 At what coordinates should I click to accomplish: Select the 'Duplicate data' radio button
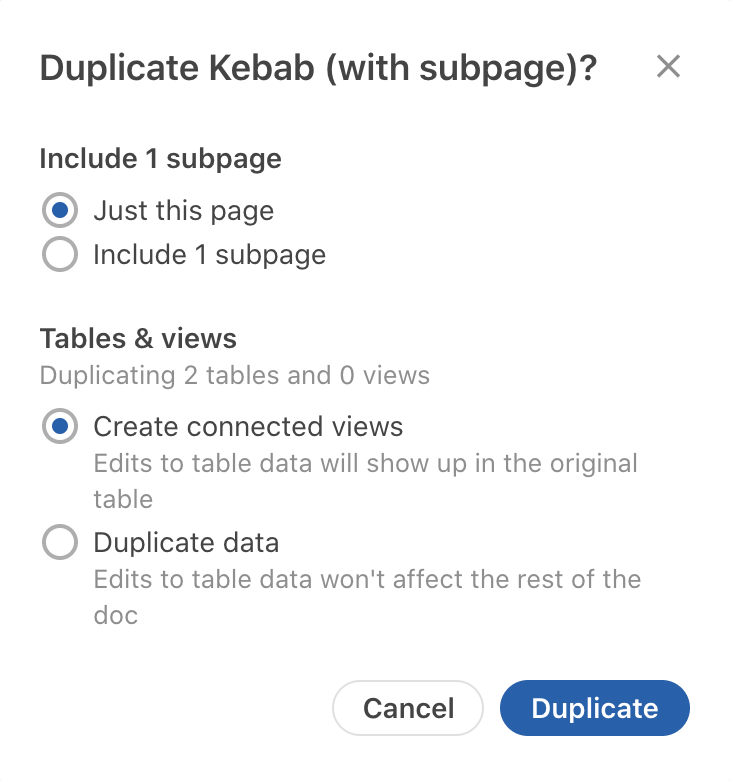click(60, 543)
